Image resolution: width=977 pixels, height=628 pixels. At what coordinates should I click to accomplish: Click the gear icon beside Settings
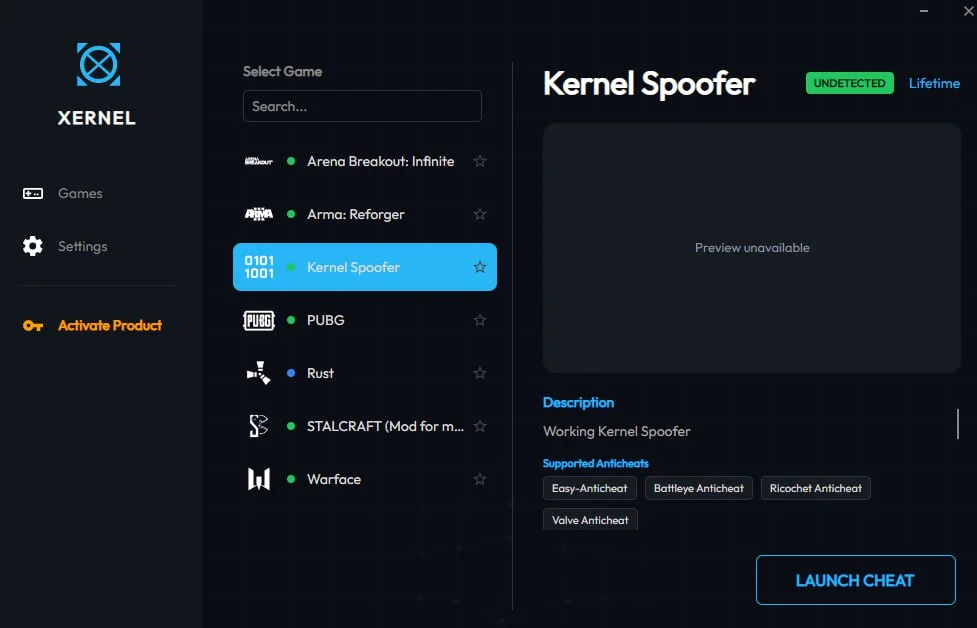pyautogui.click(x=33, y=246)
